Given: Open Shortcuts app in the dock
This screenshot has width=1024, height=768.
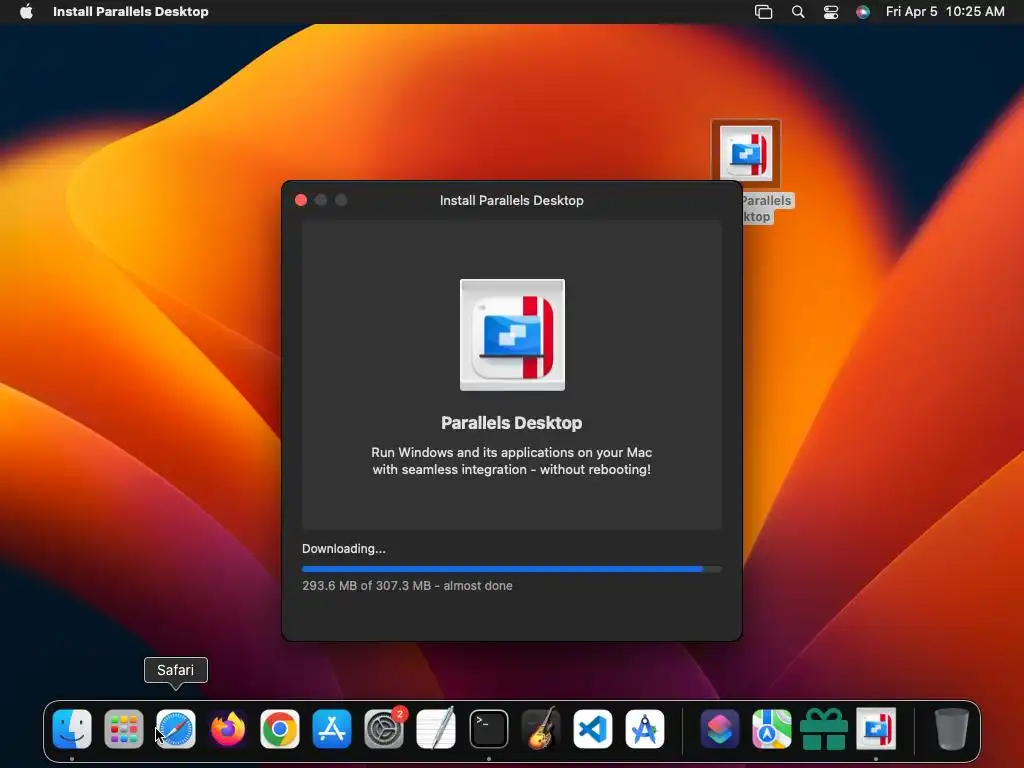Looking at the screenshot, I should 720,728.
